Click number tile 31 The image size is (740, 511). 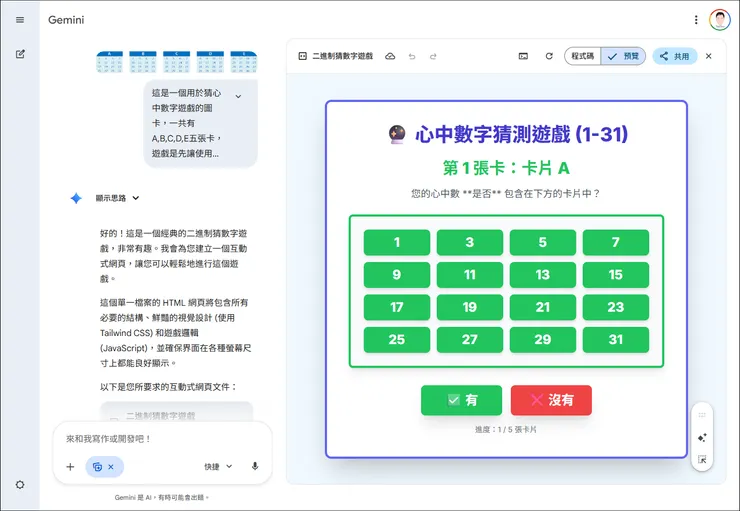click(616, 340)
